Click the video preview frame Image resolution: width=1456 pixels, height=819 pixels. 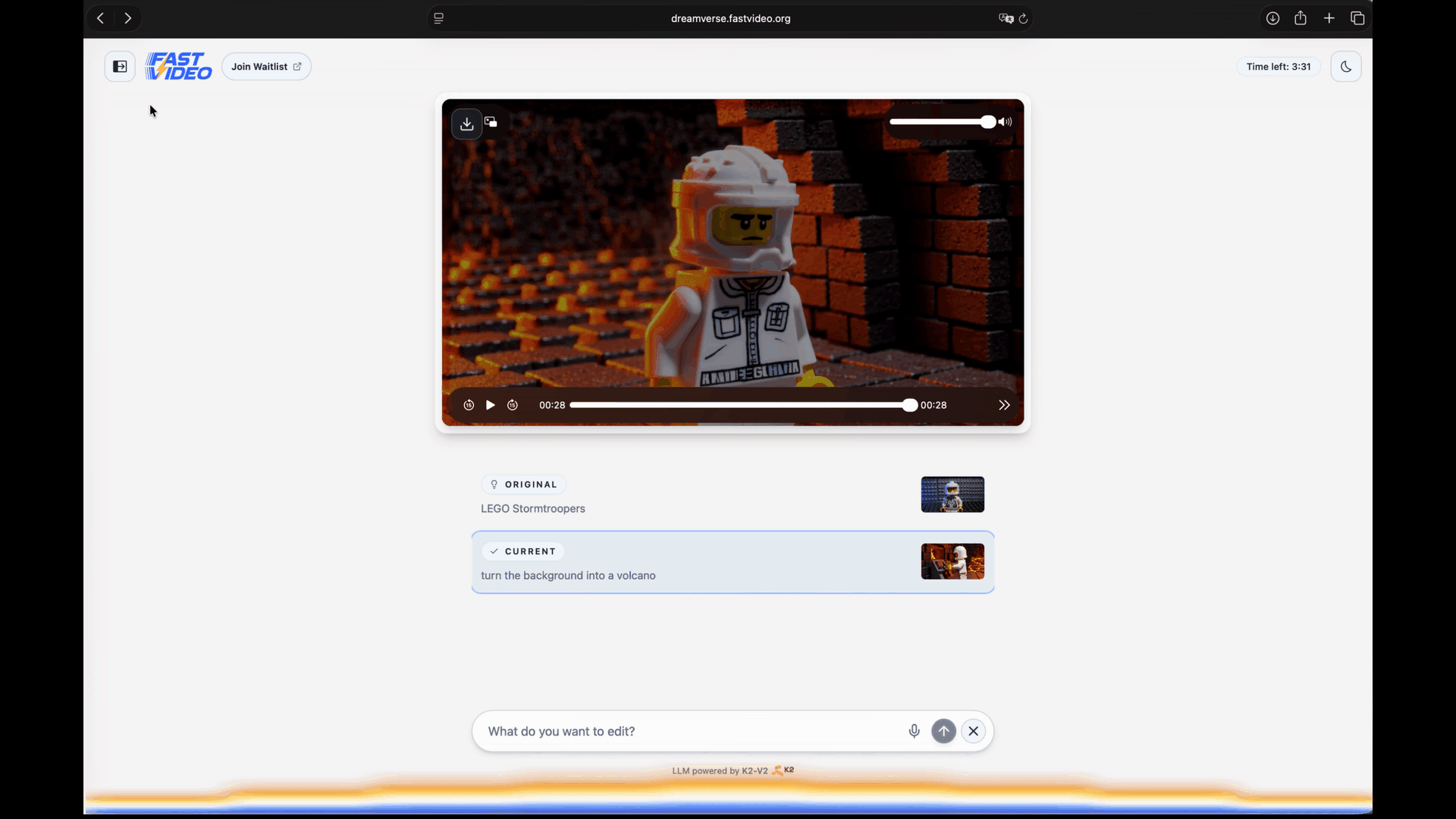coord(733,262)
